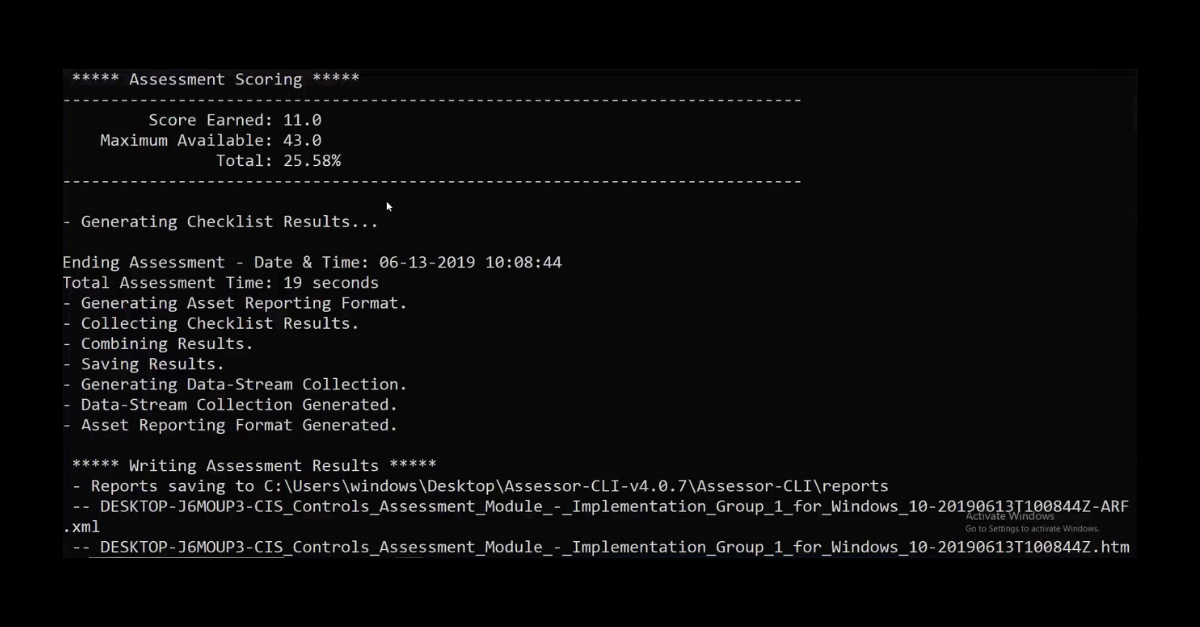The width and height of the screenshot is (1200, 627).
Task: Click the Assessment Scoring header line
Action: tap(215, 79)
